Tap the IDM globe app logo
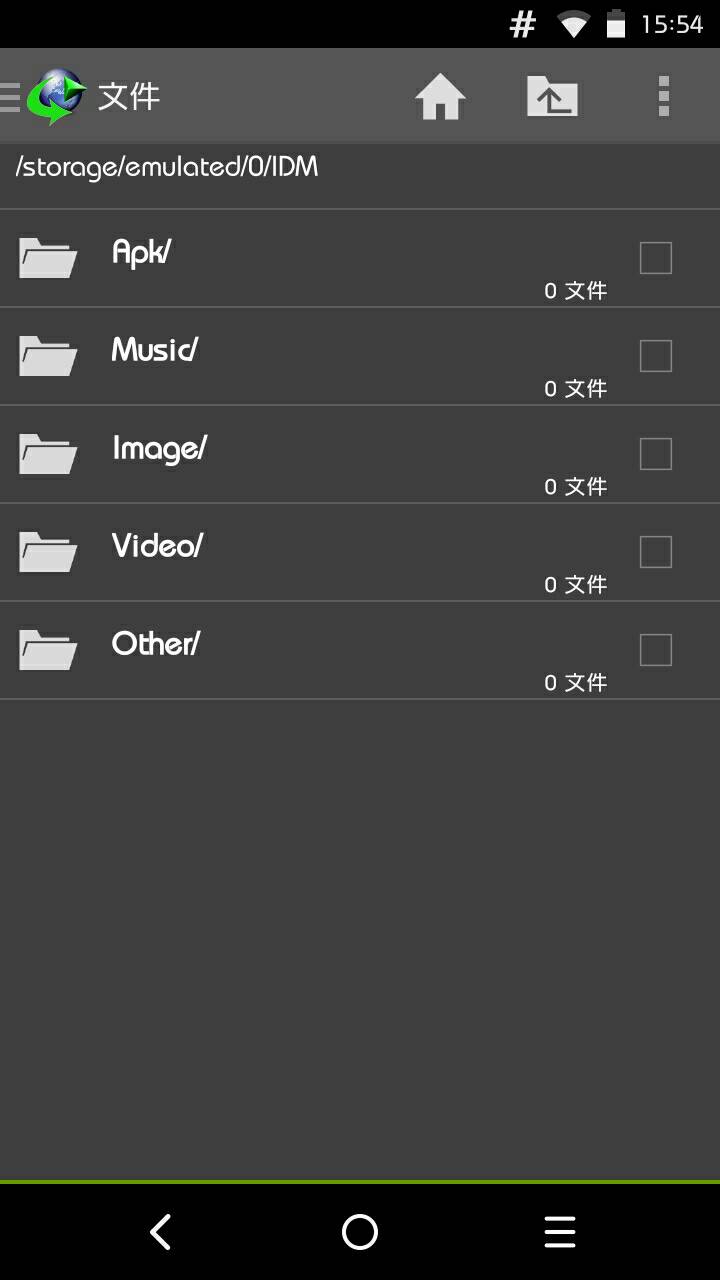Image resolution: width=720 pixels, height=1280 pixels. click(56, 97)
